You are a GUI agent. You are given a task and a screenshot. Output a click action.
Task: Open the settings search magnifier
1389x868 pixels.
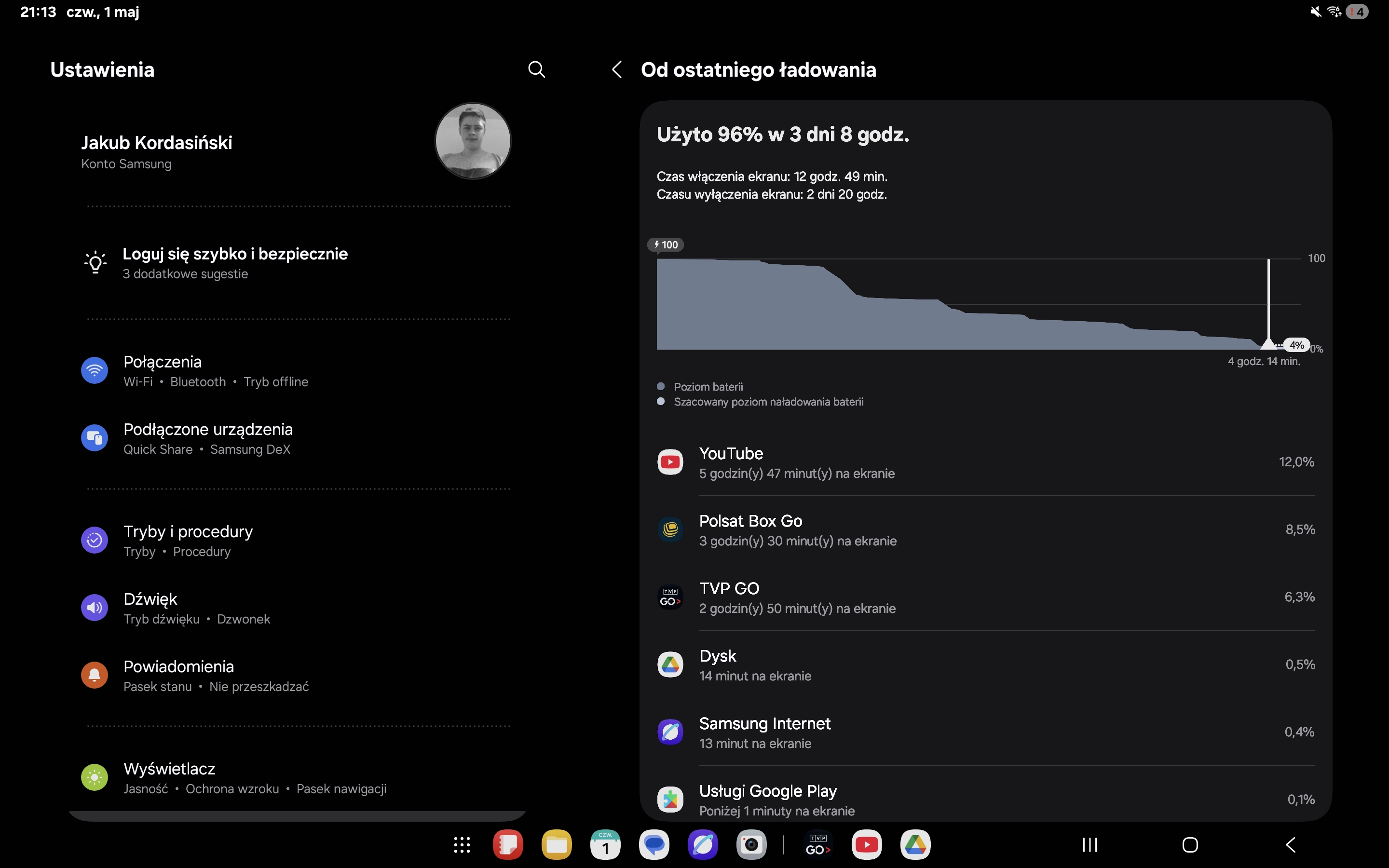pyautogui.click(x=536, y=69)
